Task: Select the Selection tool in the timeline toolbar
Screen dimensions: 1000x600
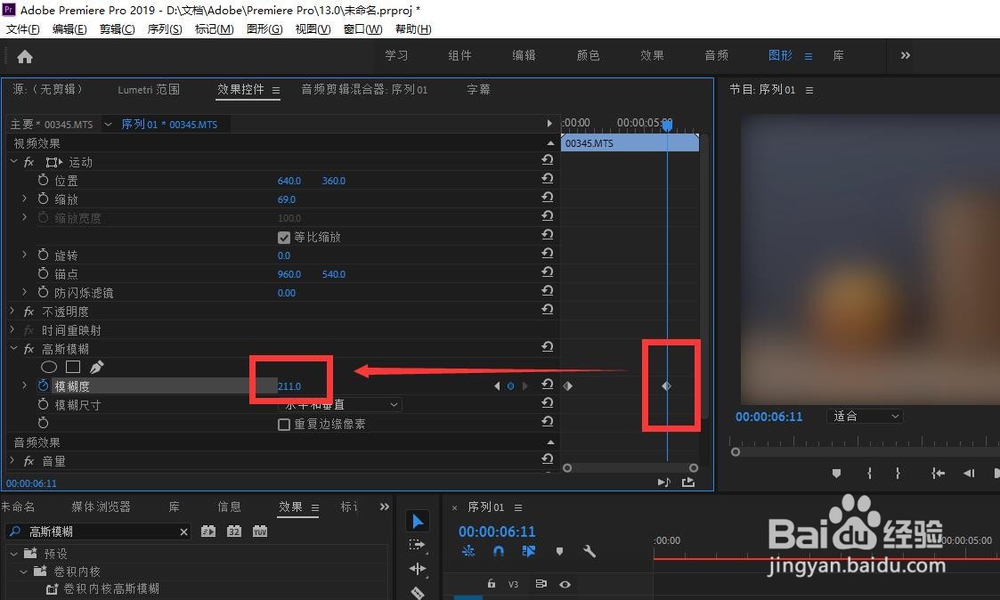Action: [x=418, y=521]
